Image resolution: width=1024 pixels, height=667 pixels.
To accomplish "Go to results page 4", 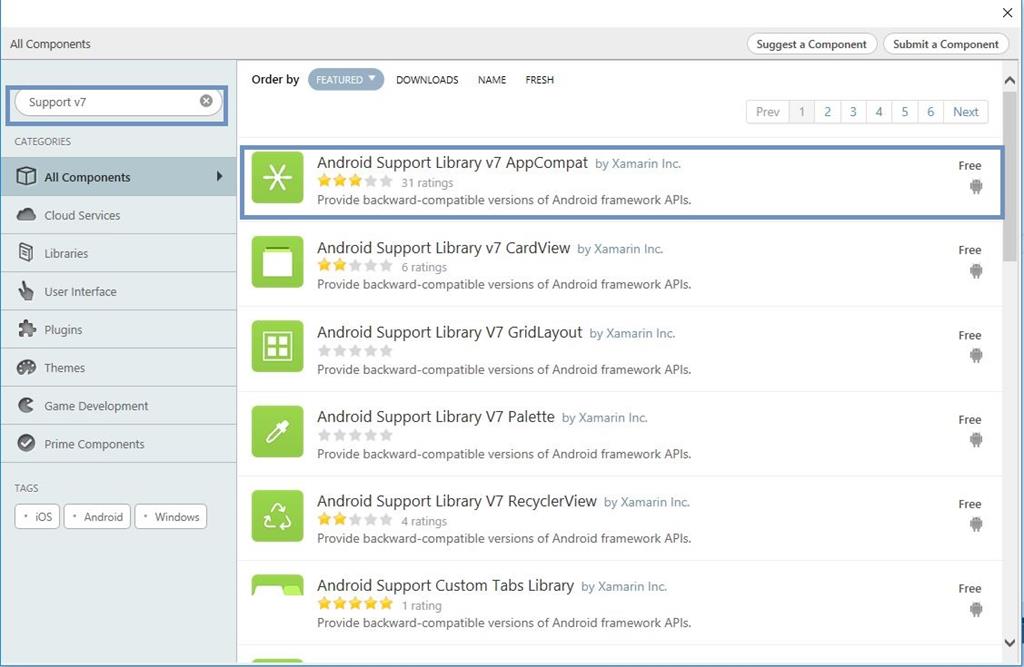I will coord(879,112).
